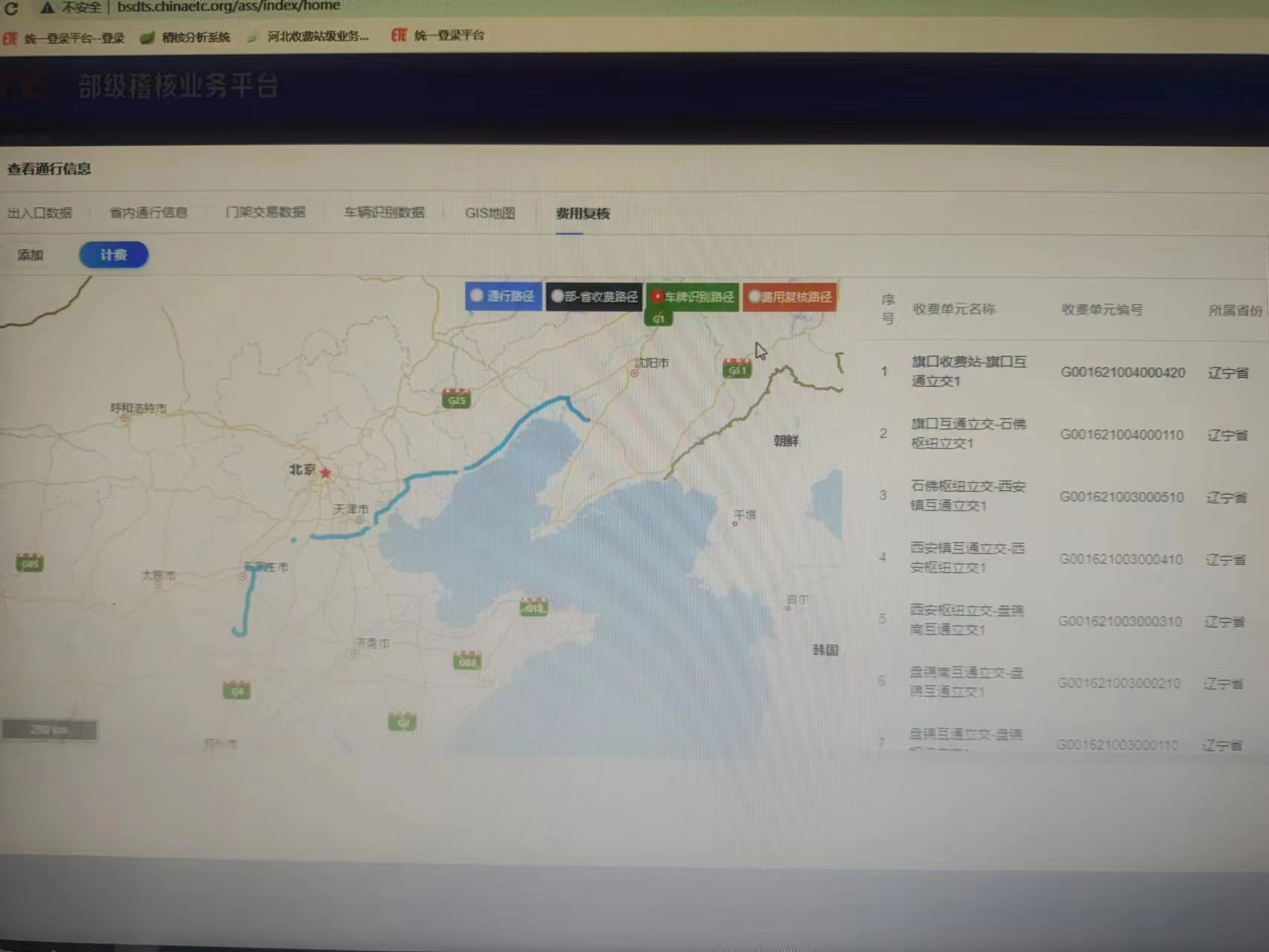Reload the page with browser refresh icon
The image size is (1269, 952).
tap(11, 8)
